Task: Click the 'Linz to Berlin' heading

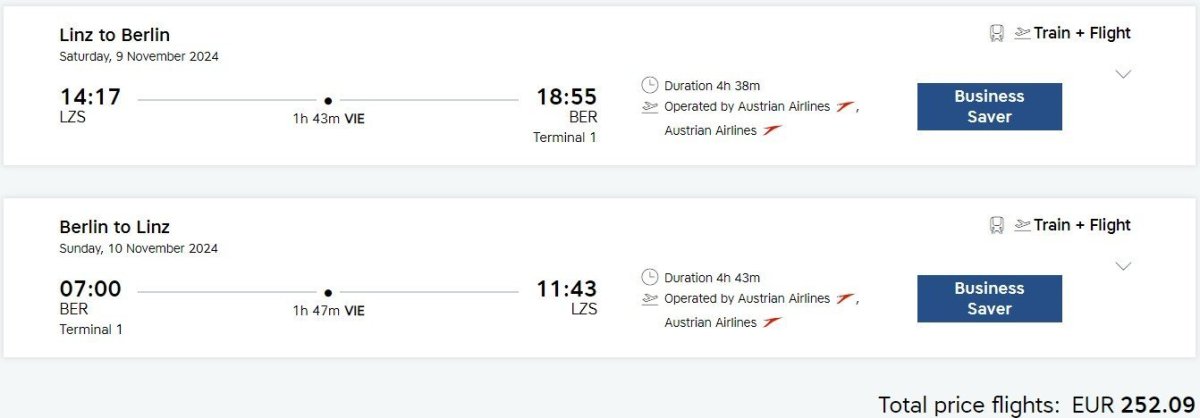Action: click(115, 35)
